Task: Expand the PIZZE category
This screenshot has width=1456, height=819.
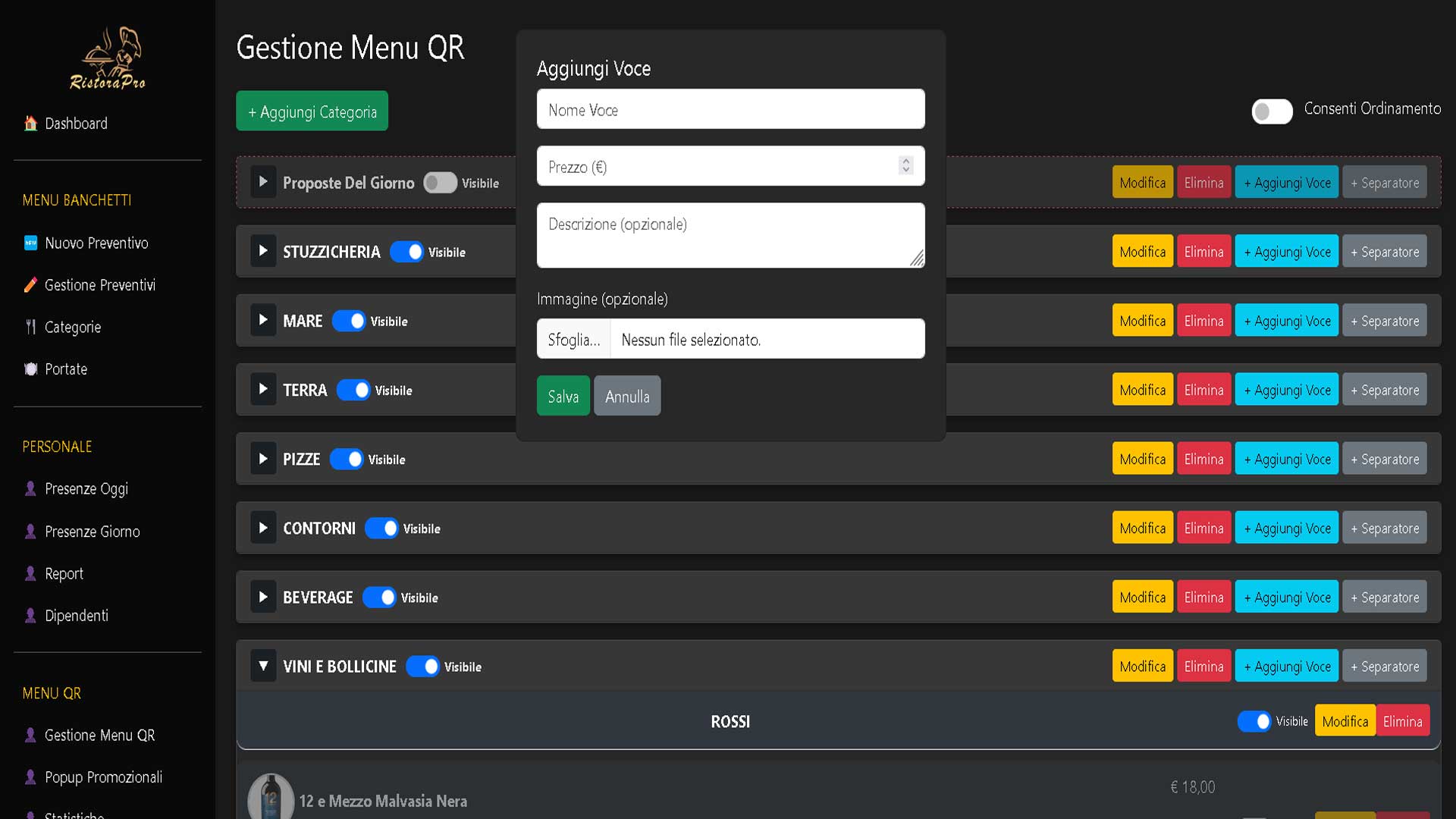Action: 263,459
